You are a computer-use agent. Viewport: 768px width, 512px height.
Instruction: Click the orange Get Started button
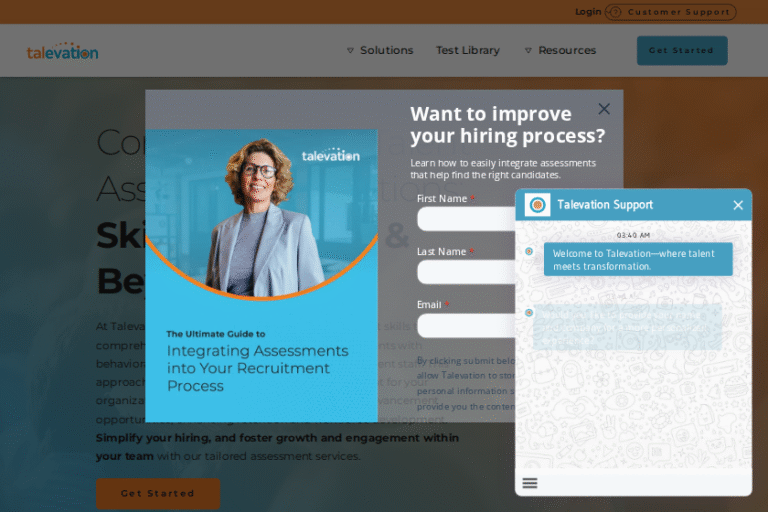coord(158,493)
